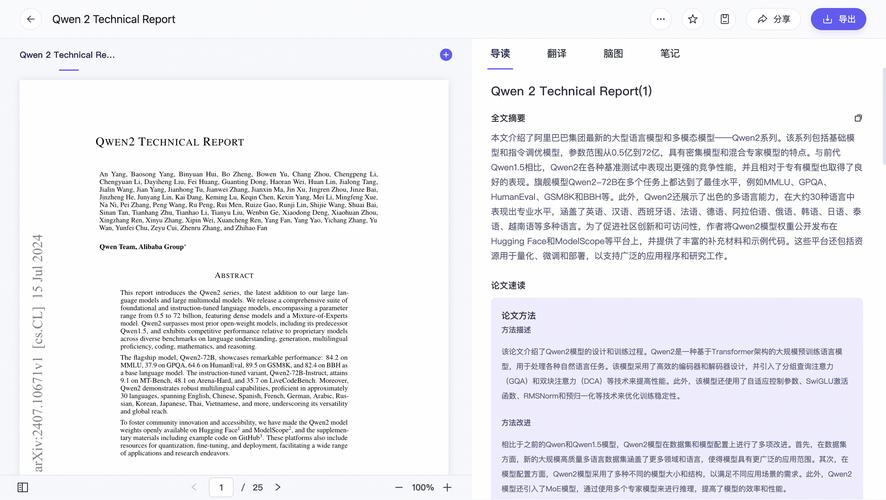Copy the 全文摘要 summary text

click(858, 118)
